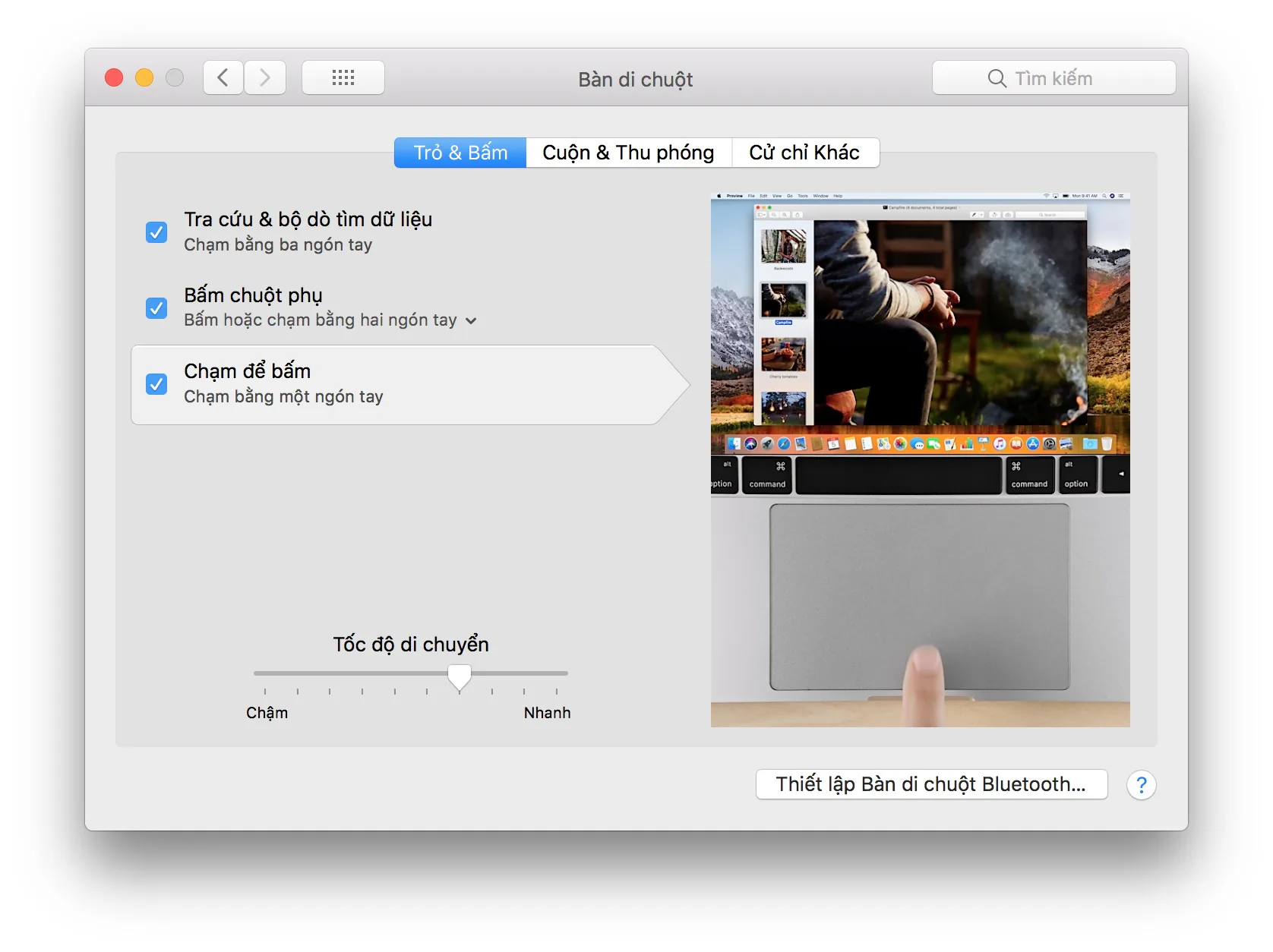Toggle Tra cứu & bộ dò tìm dữ liệu checkbox

[156, 232]
